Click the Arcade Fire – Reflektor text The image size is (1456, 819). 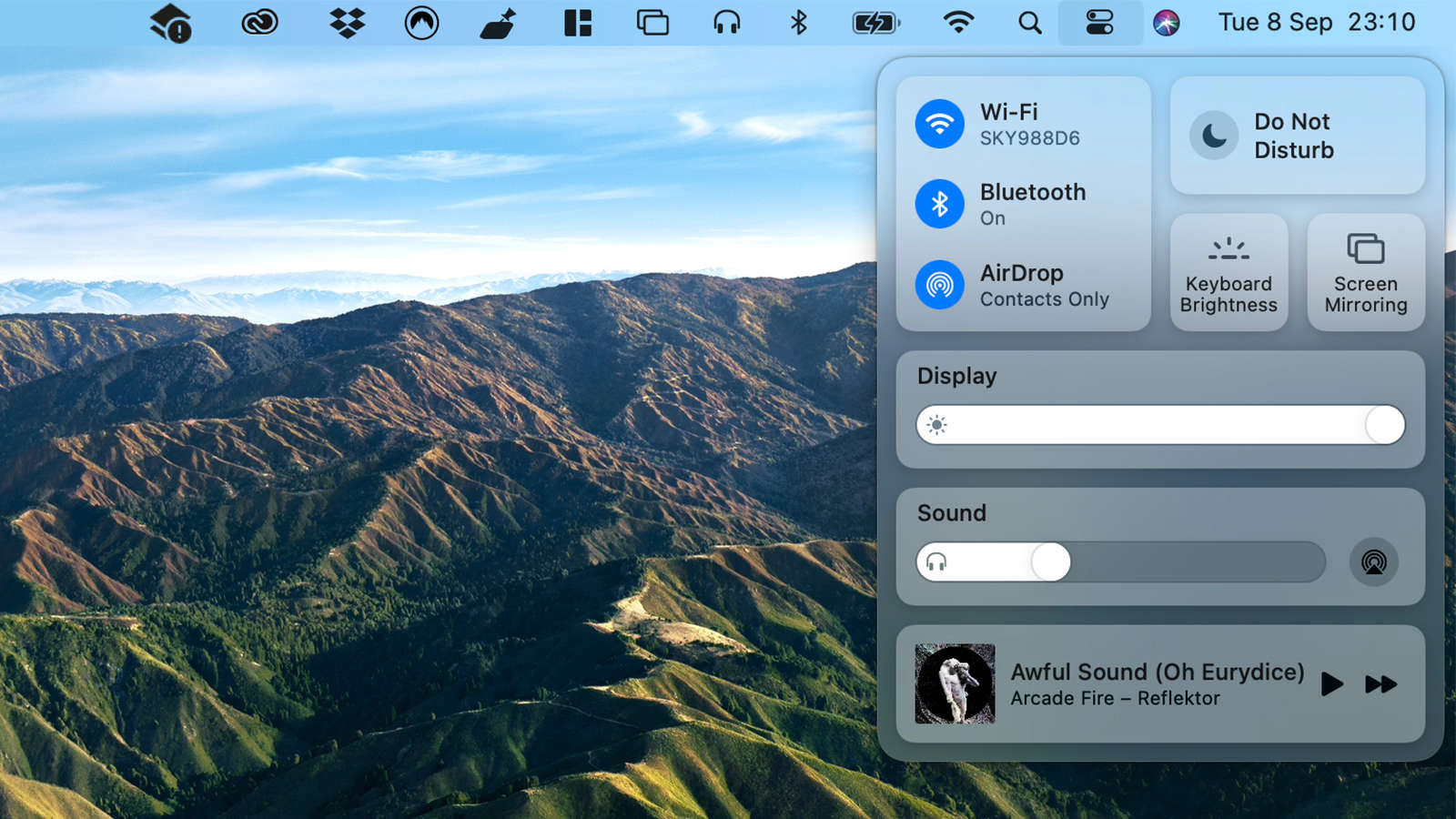pyautogui.click(x=1115, y=698)
